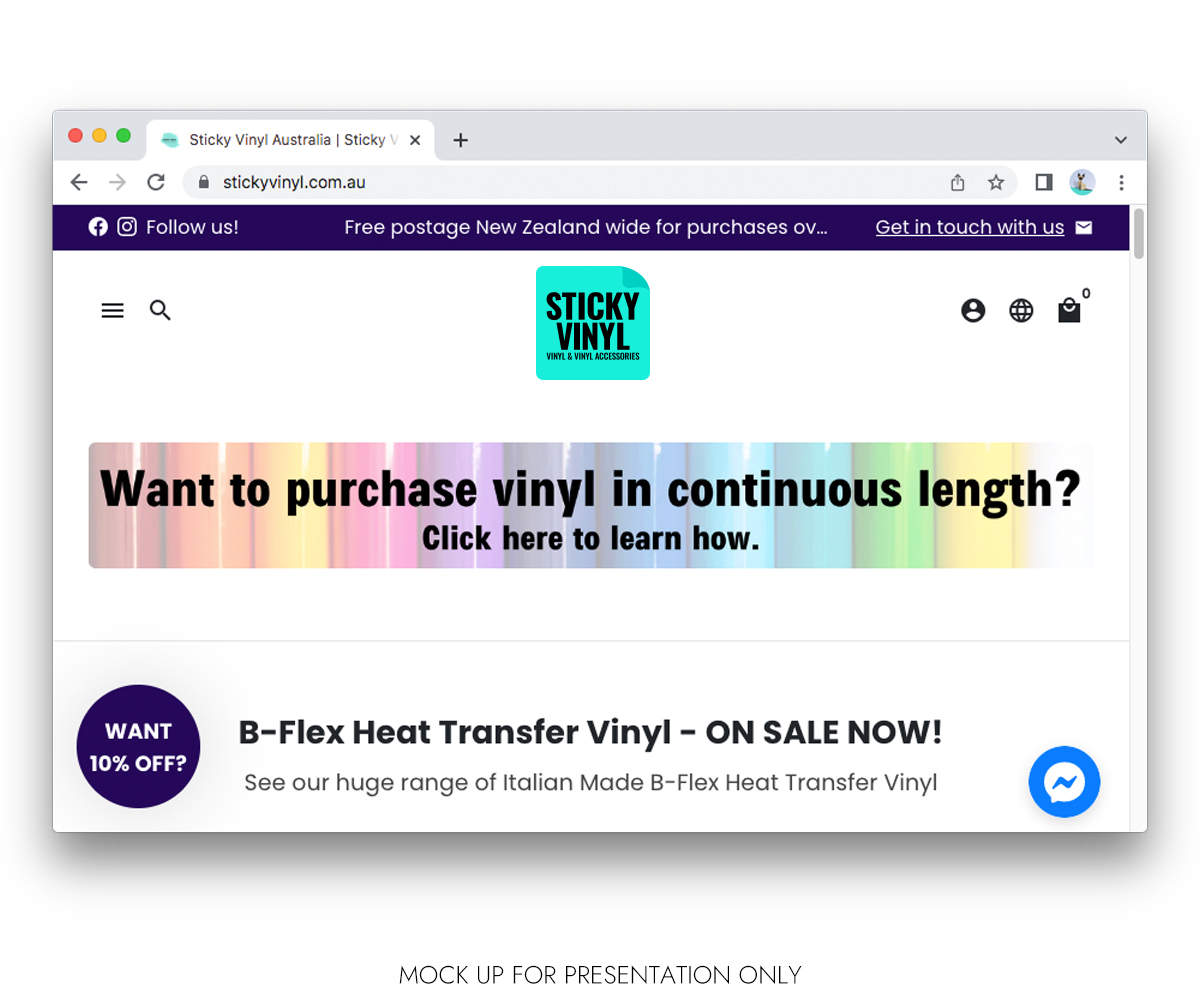Image resolution: width=1200 pixels, height=1000 pixels.
Task: Open the hamburger navigation menu
Action: pyautogui.click(x=113, y=311)
